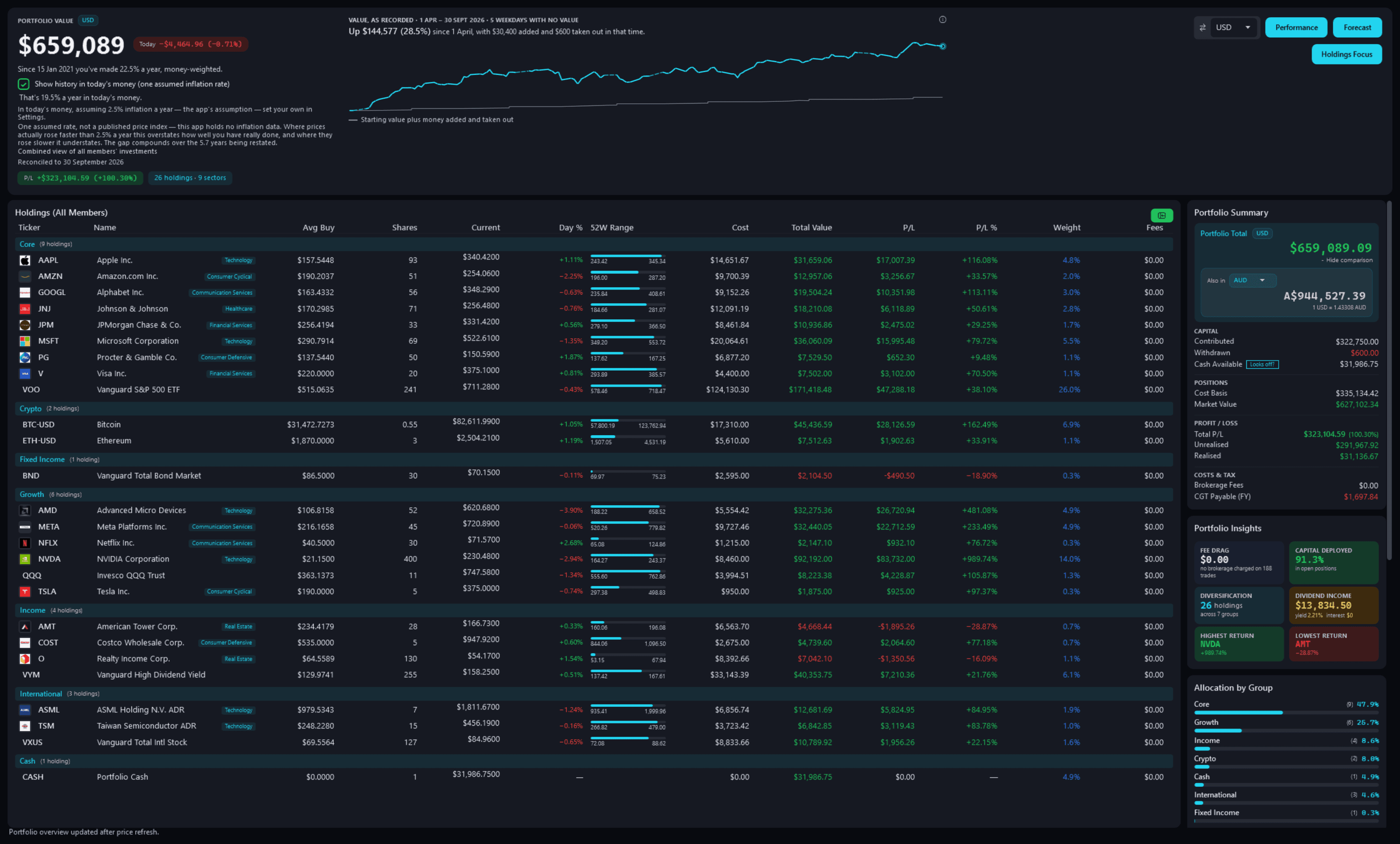Open the Also in AUD currency dropdown
The width and height of the screenshot is (1400, 844).
tap(1252, 280)
